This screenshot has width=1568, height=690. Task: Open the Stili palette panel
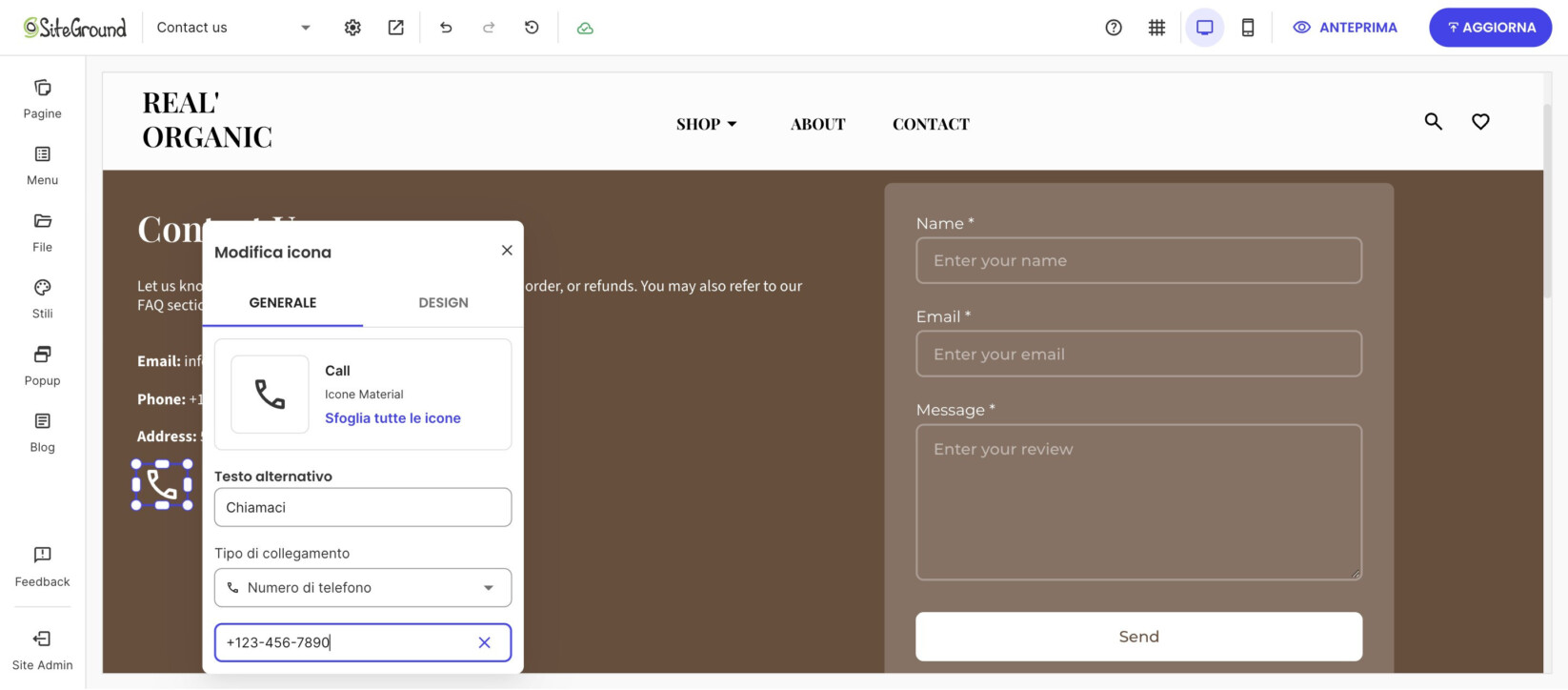[x=42, y=299]
